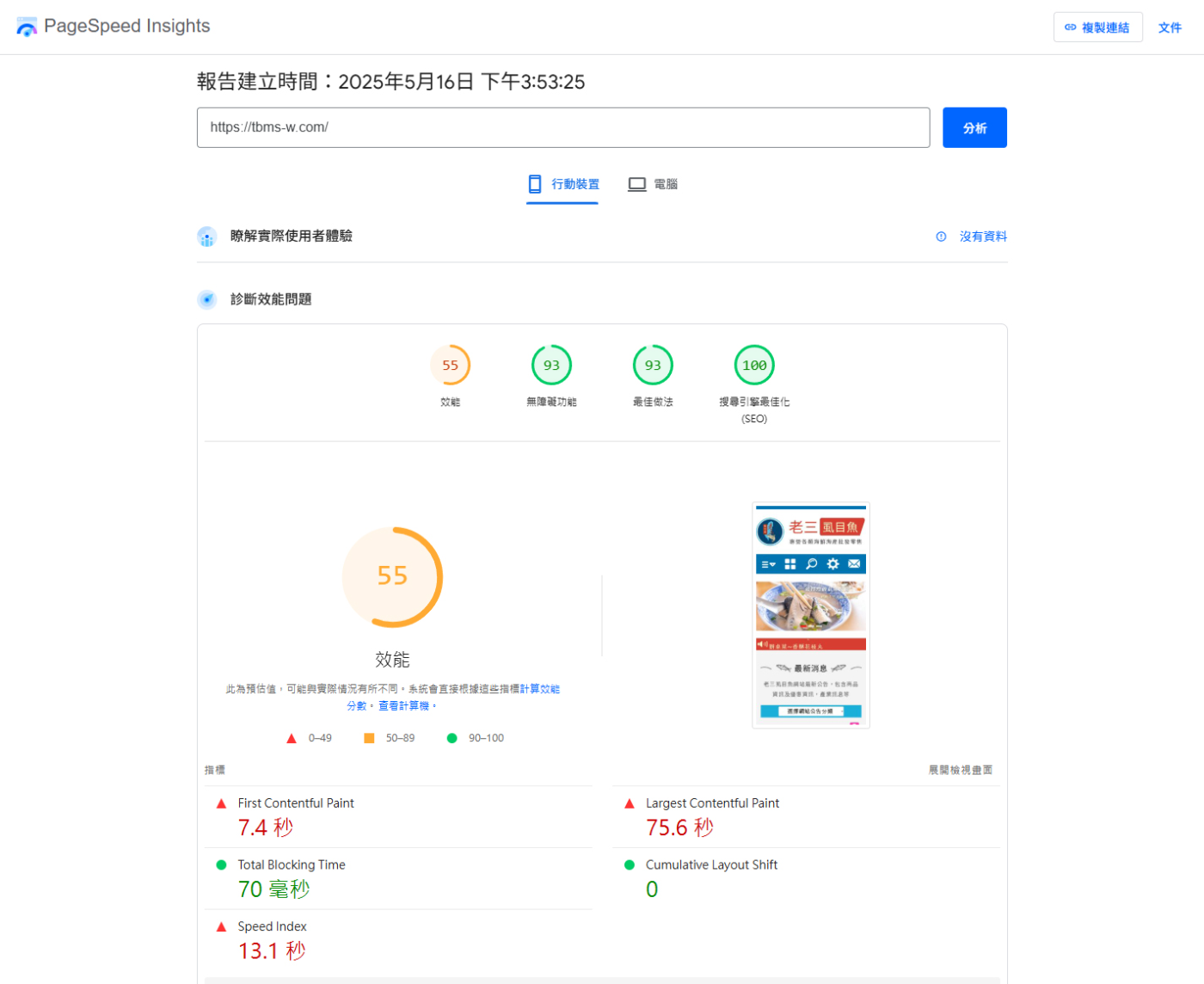Click the 診斷效能問題 section icon
The image size is (1204, 984).
pyautogui.click(x=207, y=299)
